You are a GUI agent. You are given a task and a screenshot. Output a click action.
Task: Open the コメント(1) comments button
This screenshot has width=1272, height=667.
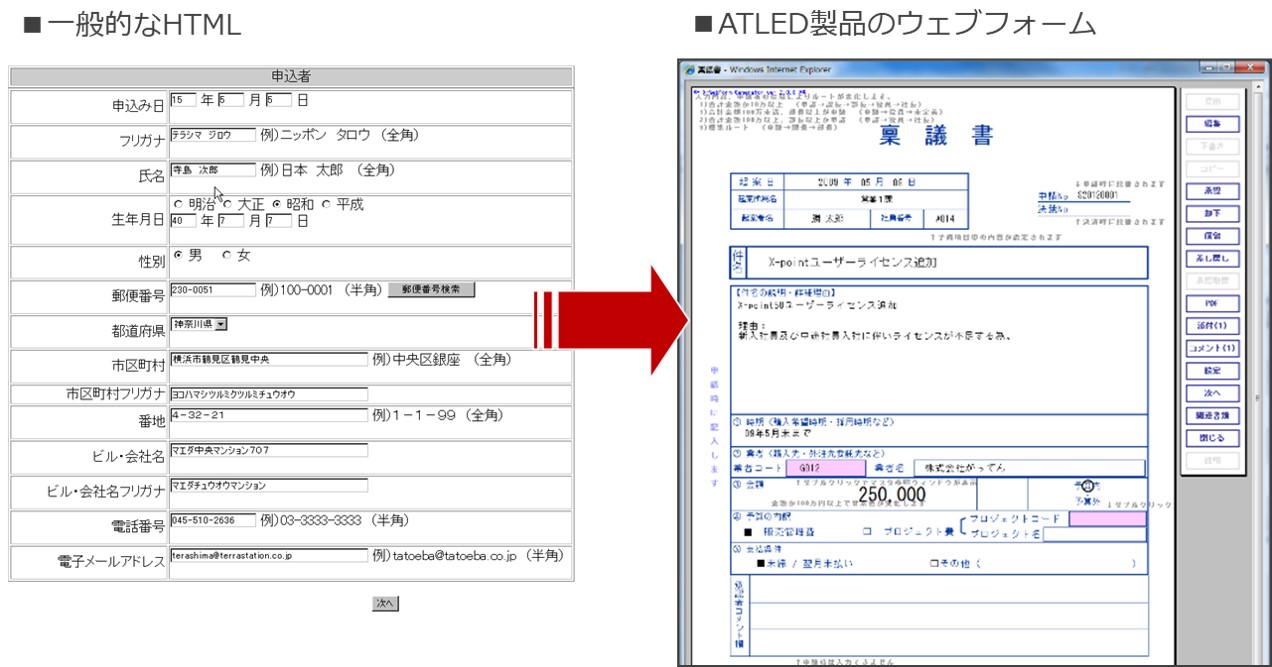1212,348
